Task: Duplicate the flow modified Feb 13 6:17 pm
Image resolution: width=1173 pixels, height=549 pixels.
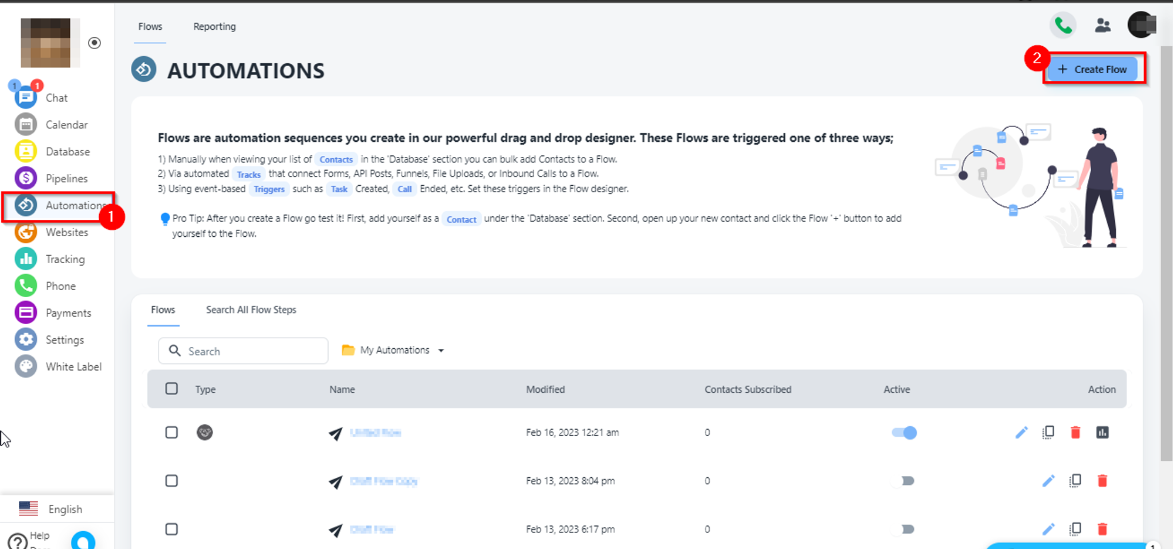Action: tap(1075, 529)
